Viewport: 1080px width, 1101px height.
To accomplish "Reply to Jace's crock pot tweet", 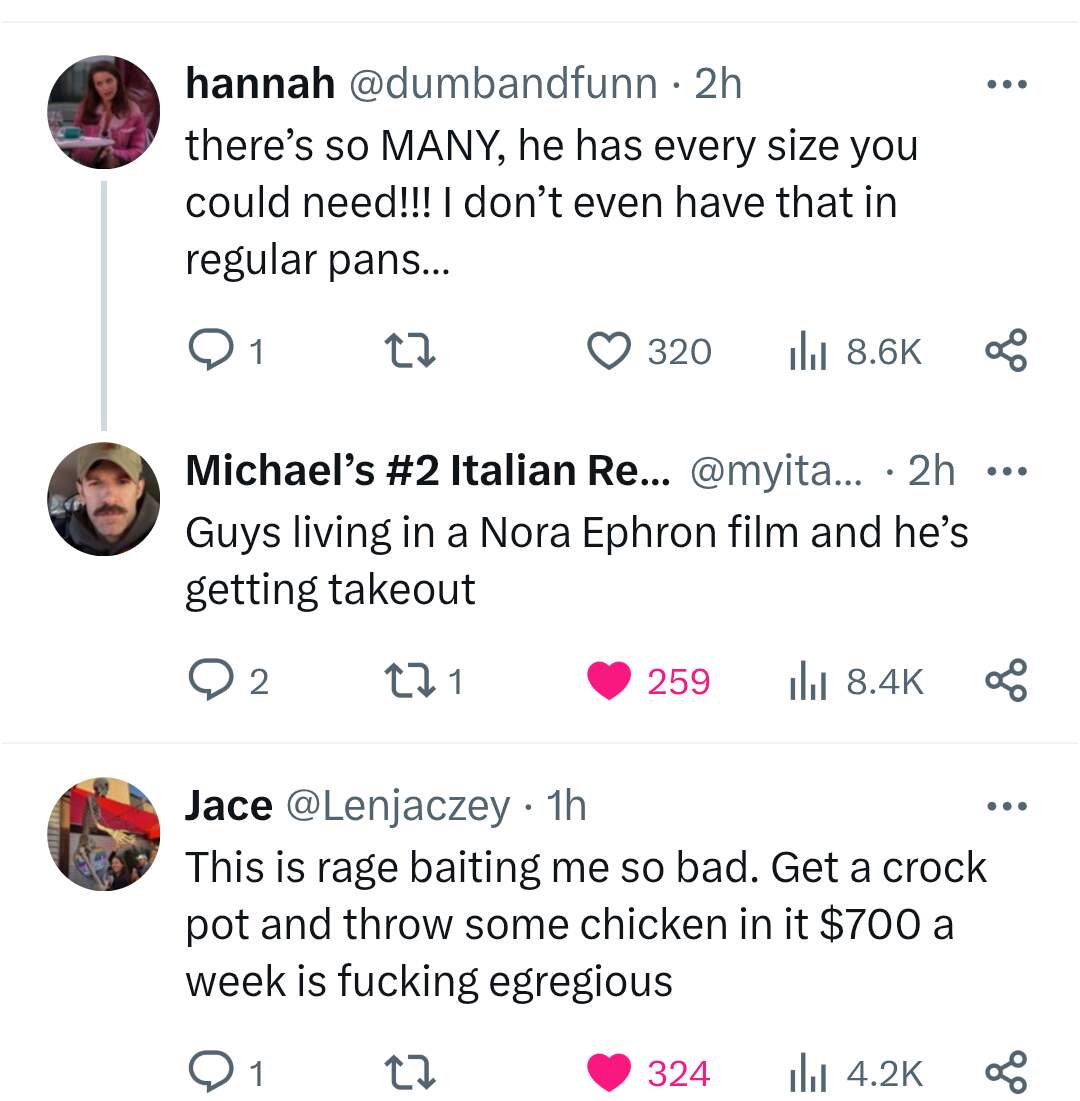I will click(209, 1073).
